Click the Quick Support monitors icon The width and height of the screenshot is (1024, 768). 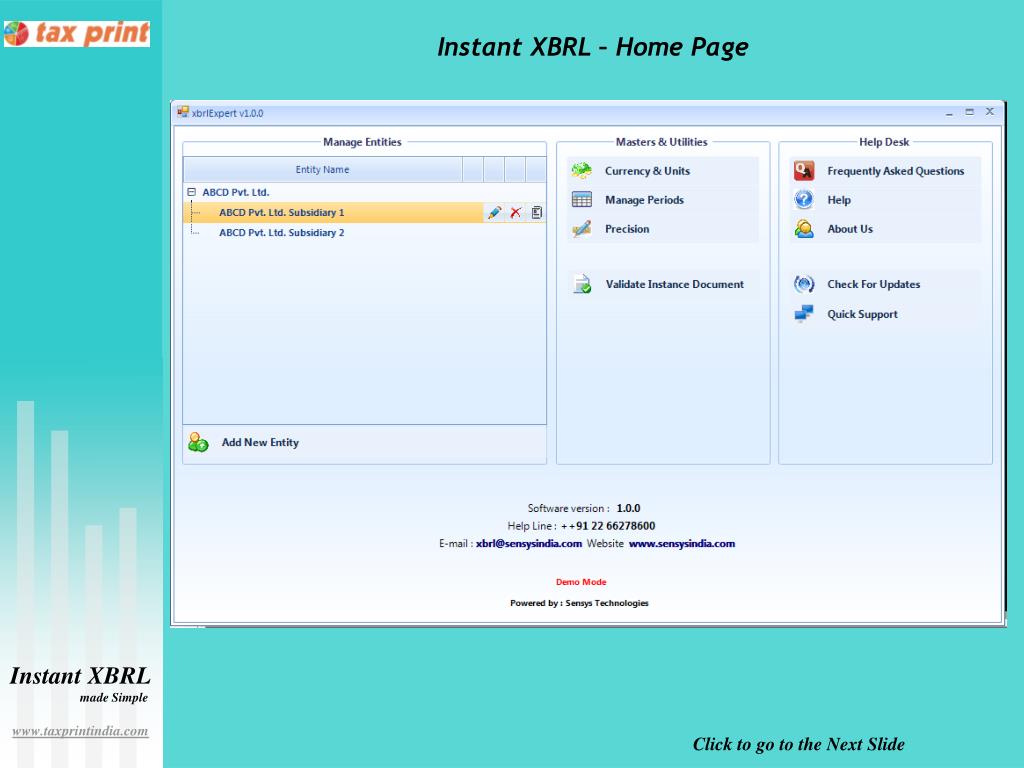coord(804,314)
